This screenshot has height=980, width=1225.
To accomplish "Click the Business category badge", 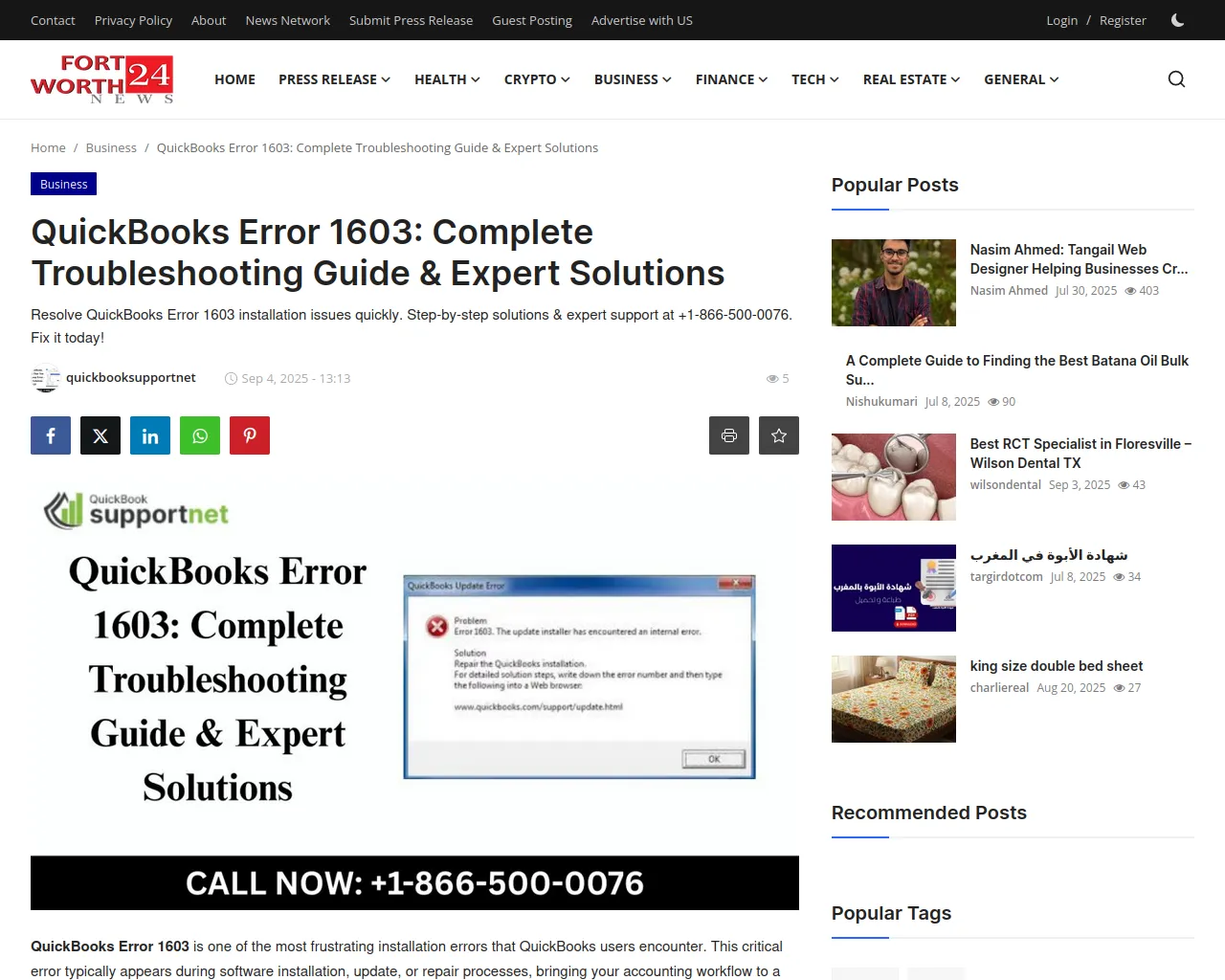I will pyautogui.click(x=63, y=184).
